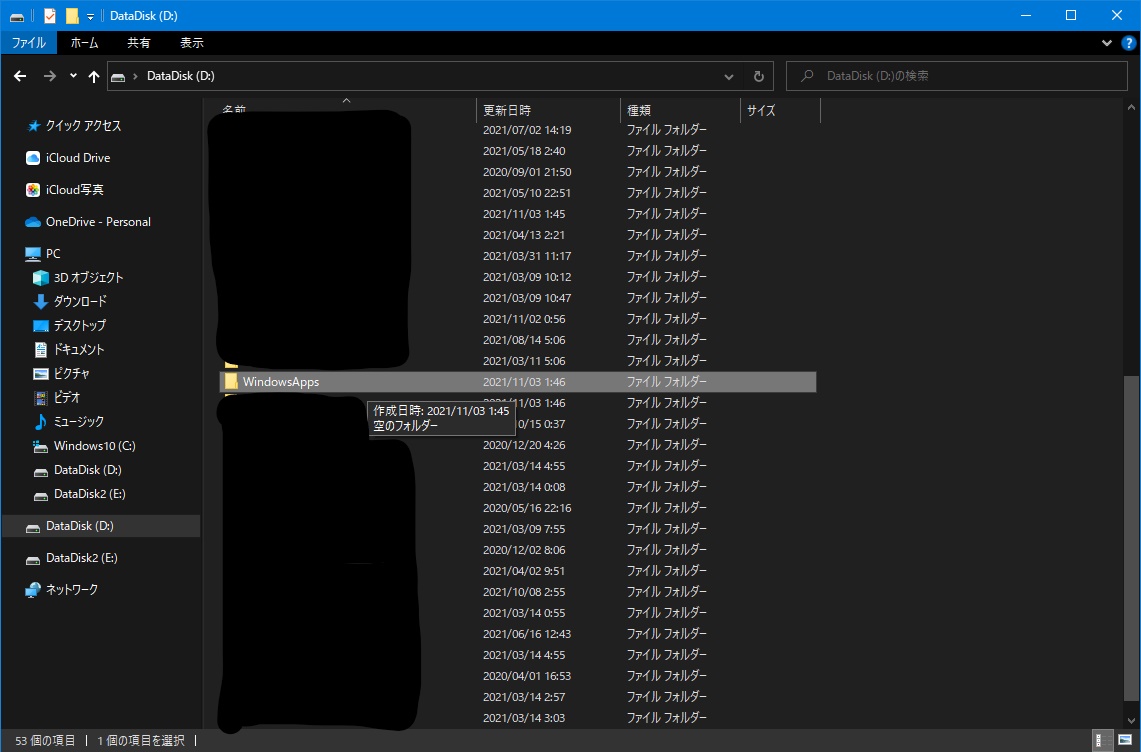
Task: Switch to large thumbnails view icon
Action: (1125, 741)
